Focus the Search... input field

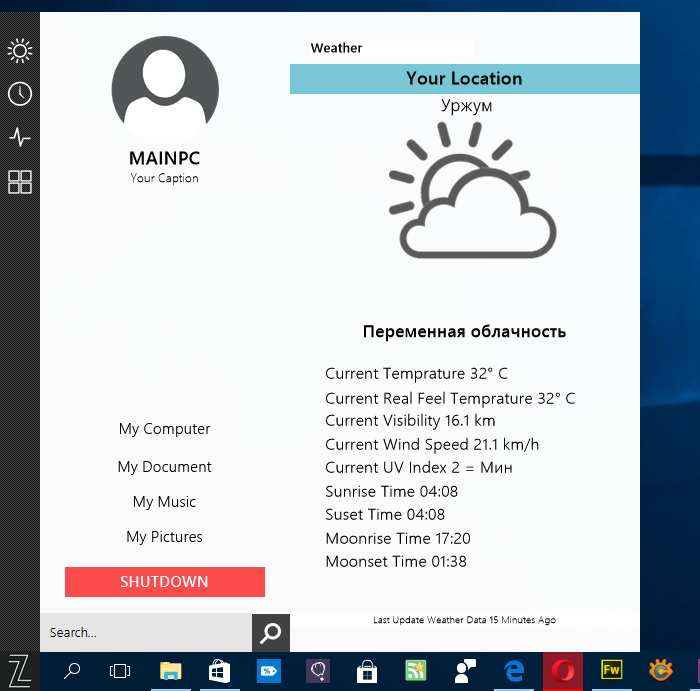(146, 633)
